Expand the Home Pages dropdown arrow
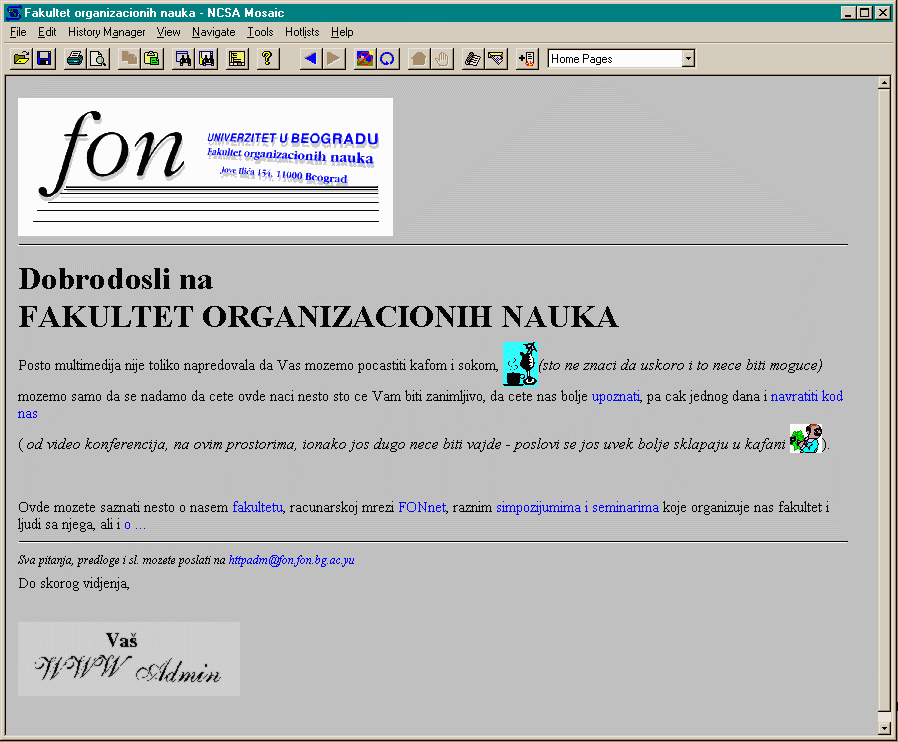The width and height of the screenshot is (898, 742). point(688,58)
